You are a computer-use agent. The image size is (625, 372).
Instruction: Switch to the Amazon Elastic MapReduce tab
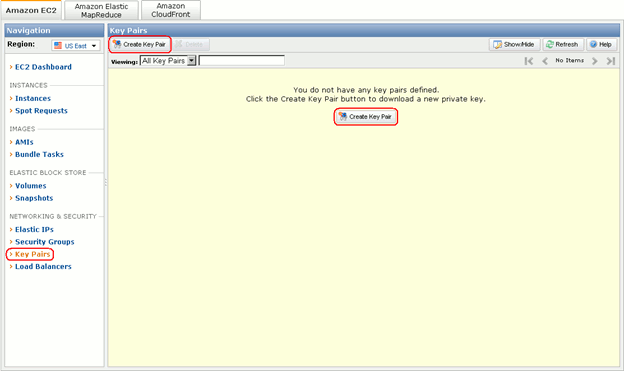click(x=101, y=10)
